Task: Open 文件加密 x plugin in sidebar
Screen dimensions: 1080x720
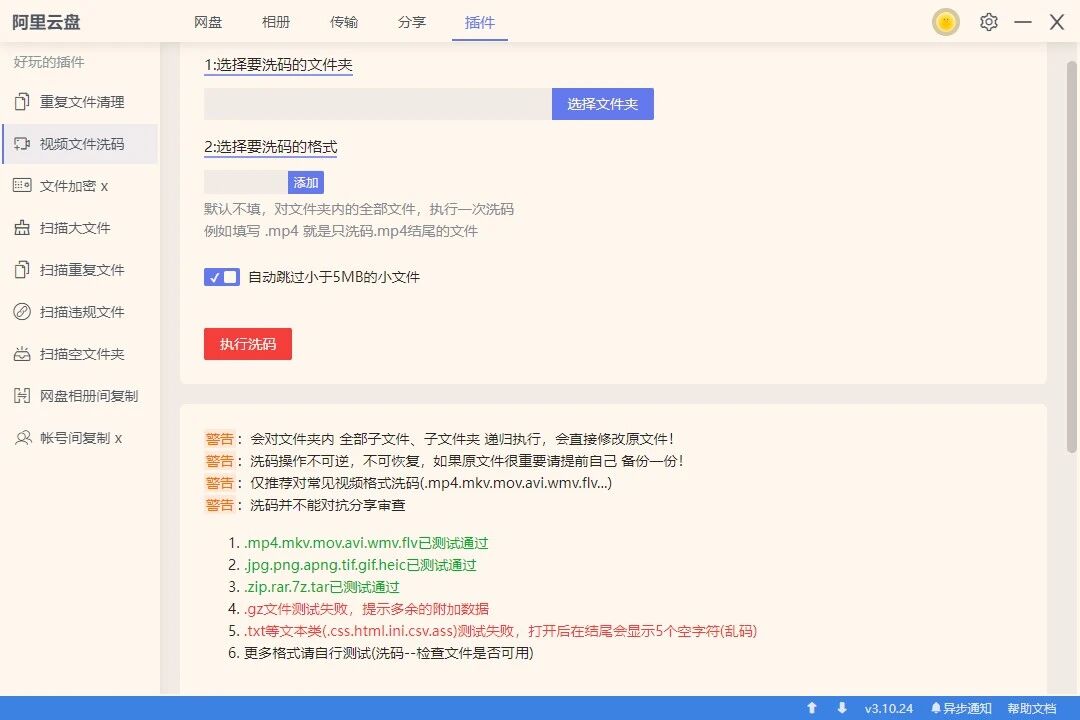Action: click(x=80, y=186)
